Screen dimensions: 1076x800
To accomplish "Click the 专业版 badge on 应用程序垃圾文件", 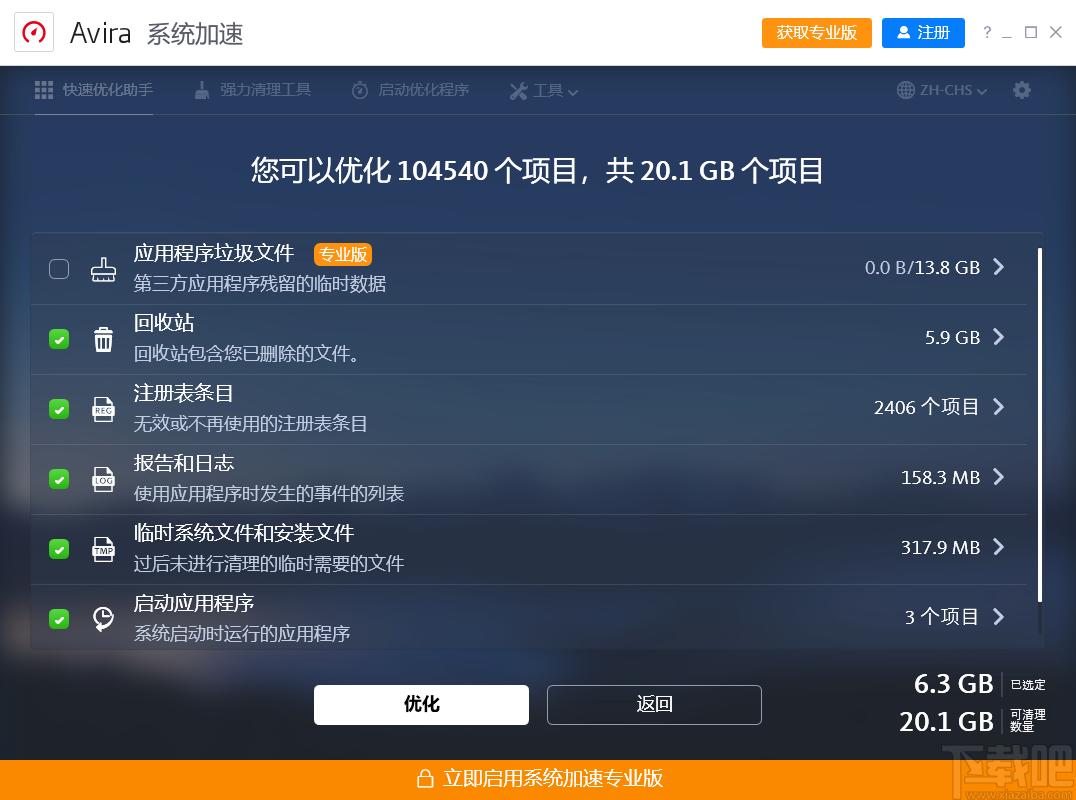I will 342,254.
